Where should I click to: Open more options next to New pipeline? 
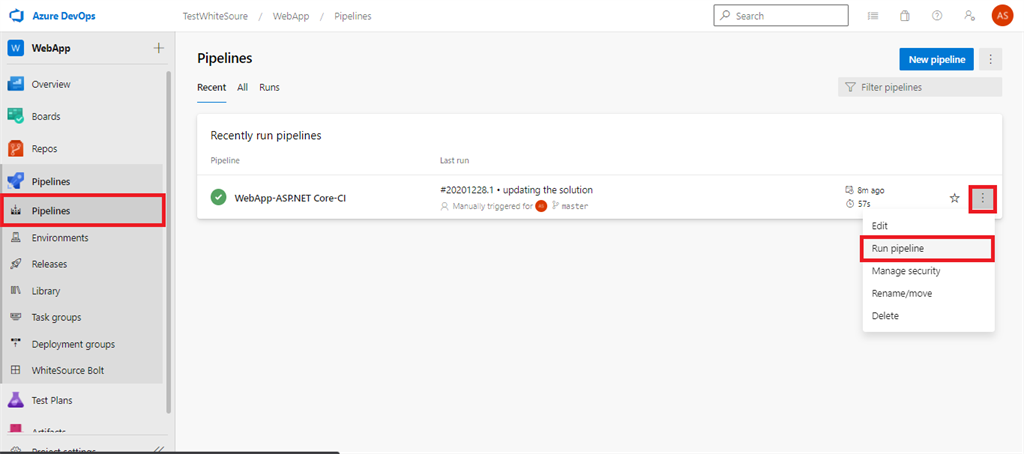click(991, 59)
